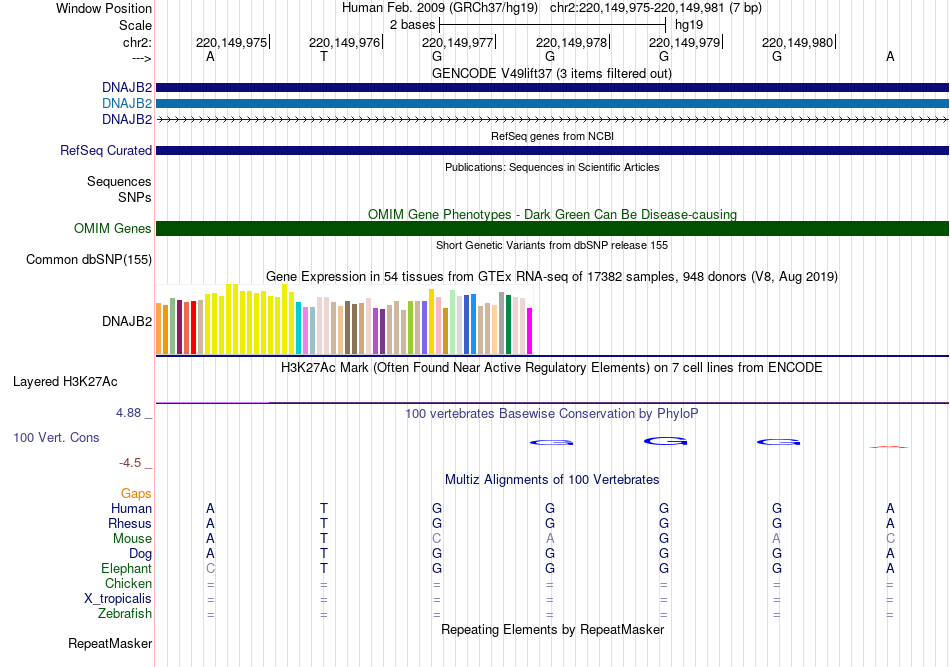Click the Common dbSNP(155) track label
This screenshot has height=667, width=950.
[88, 260]
